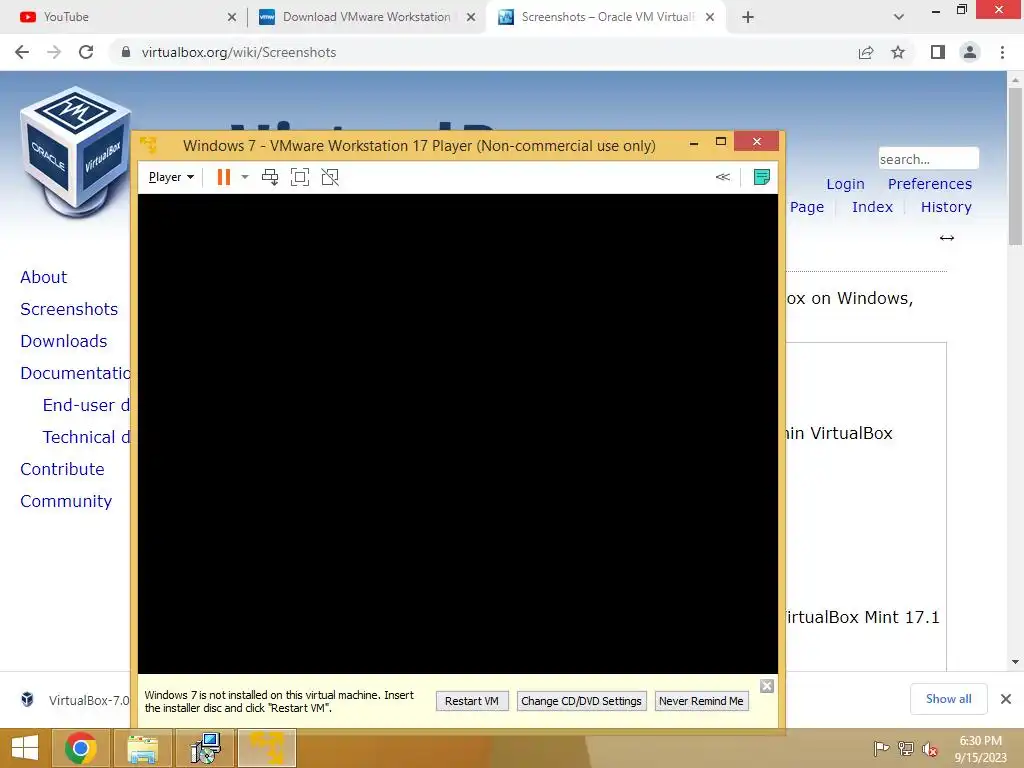Viewport: 1024px width, 768px height.
Task: Click Show all downloads button
Action: [948, 699]
